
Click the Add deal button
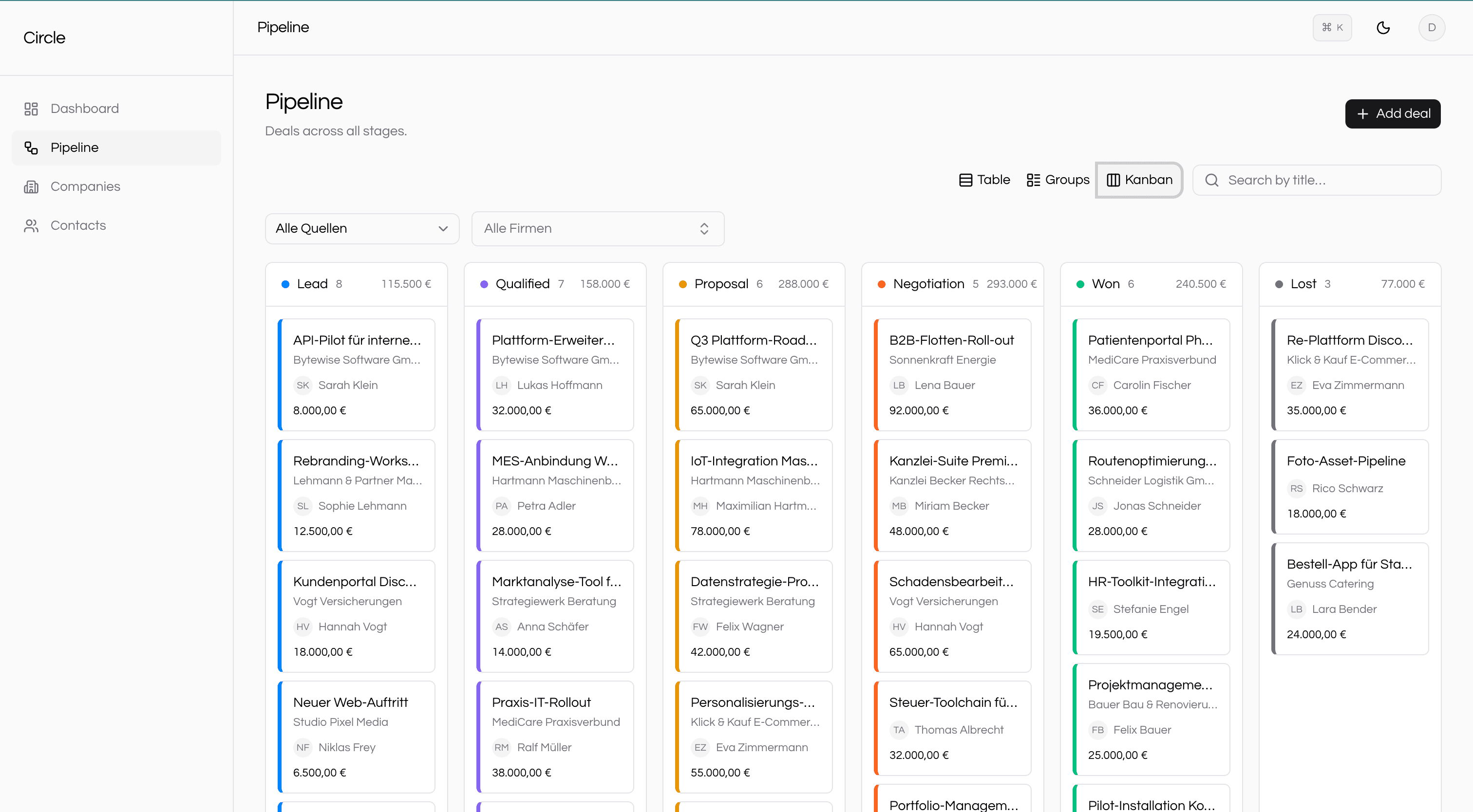coord(1392,114)
